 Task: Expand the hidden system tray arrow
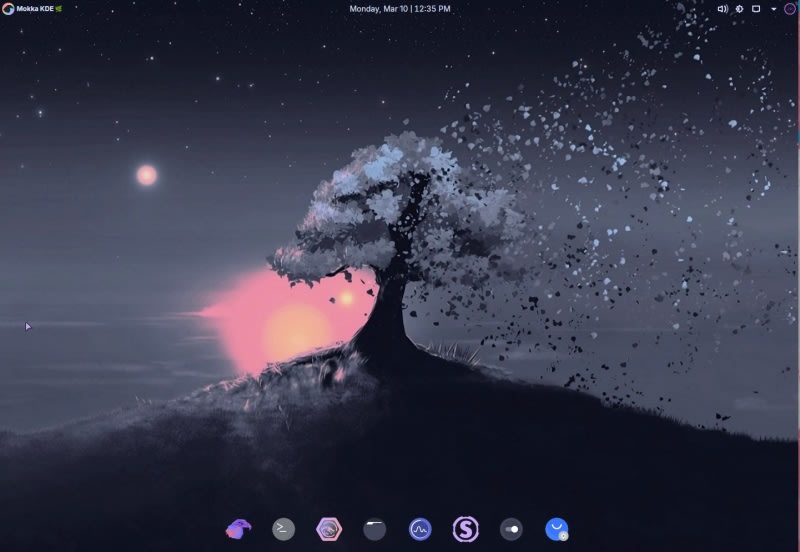click(x=772, y=8)
